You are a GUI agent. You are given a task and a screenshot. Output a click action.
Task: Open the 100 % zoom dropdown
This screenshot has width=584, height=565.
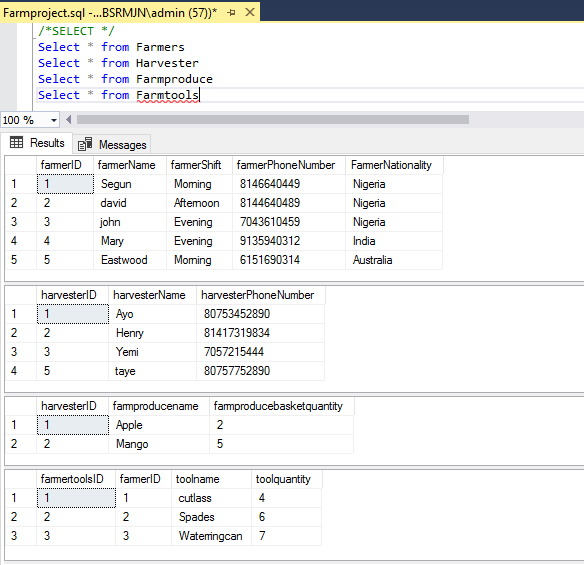click(x=54, y=120)
